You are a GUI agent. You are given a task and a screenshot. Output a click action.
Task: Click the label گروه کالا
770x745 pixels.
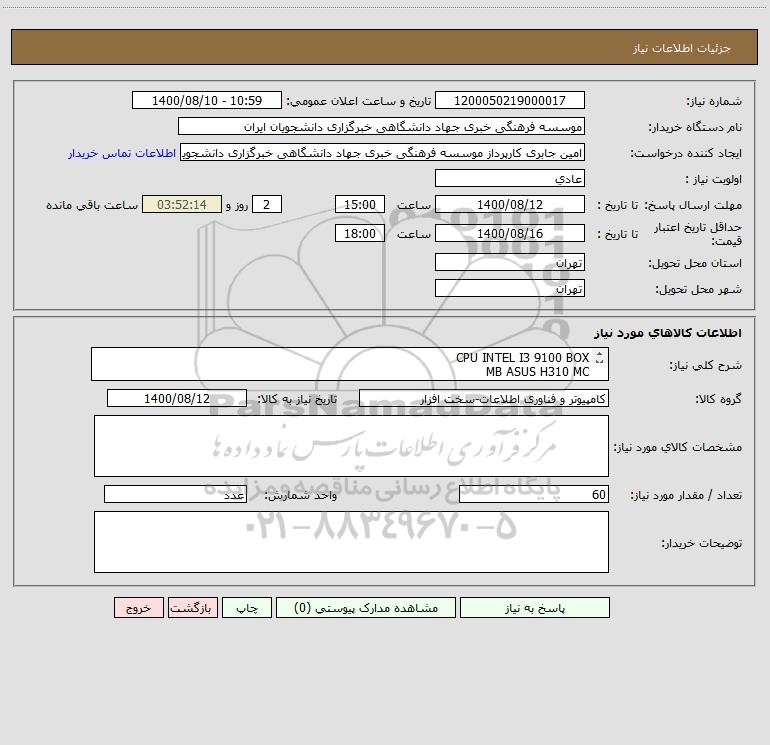point(718,400)
